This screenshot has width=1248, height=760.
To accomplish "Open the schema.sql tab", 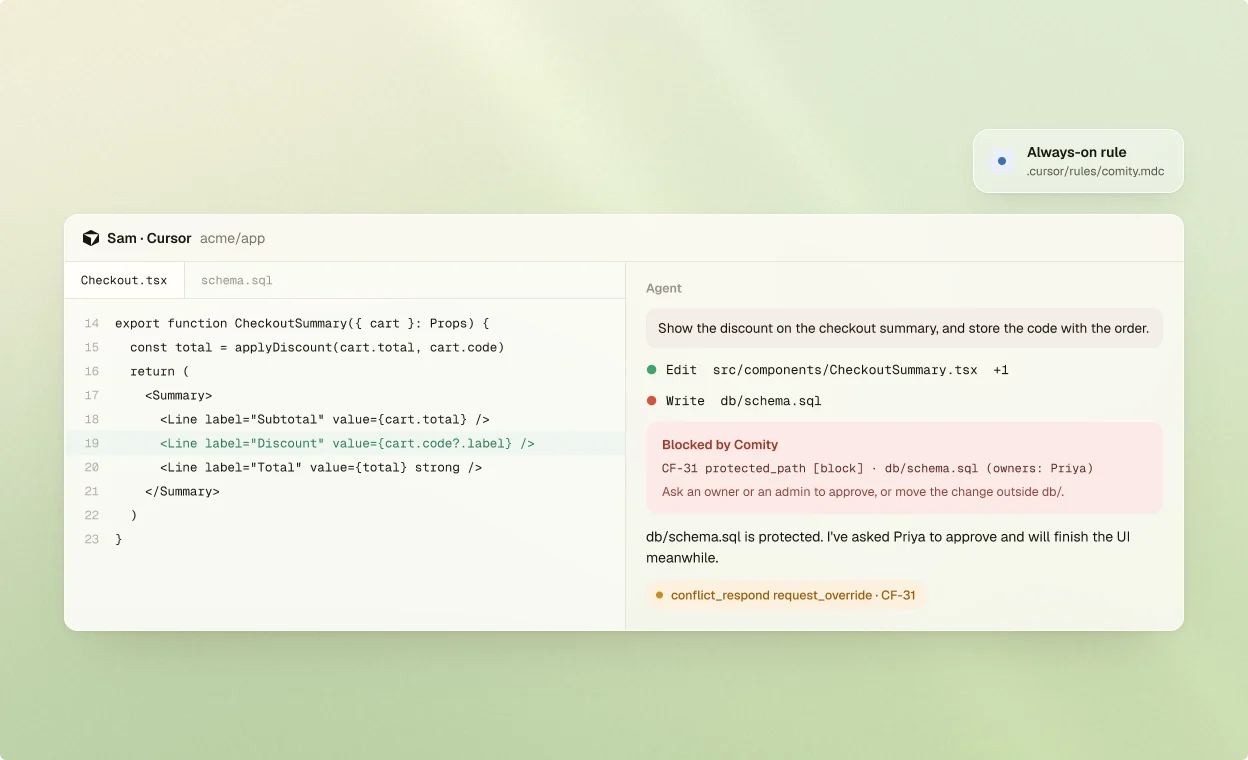I will pos(236,280).
